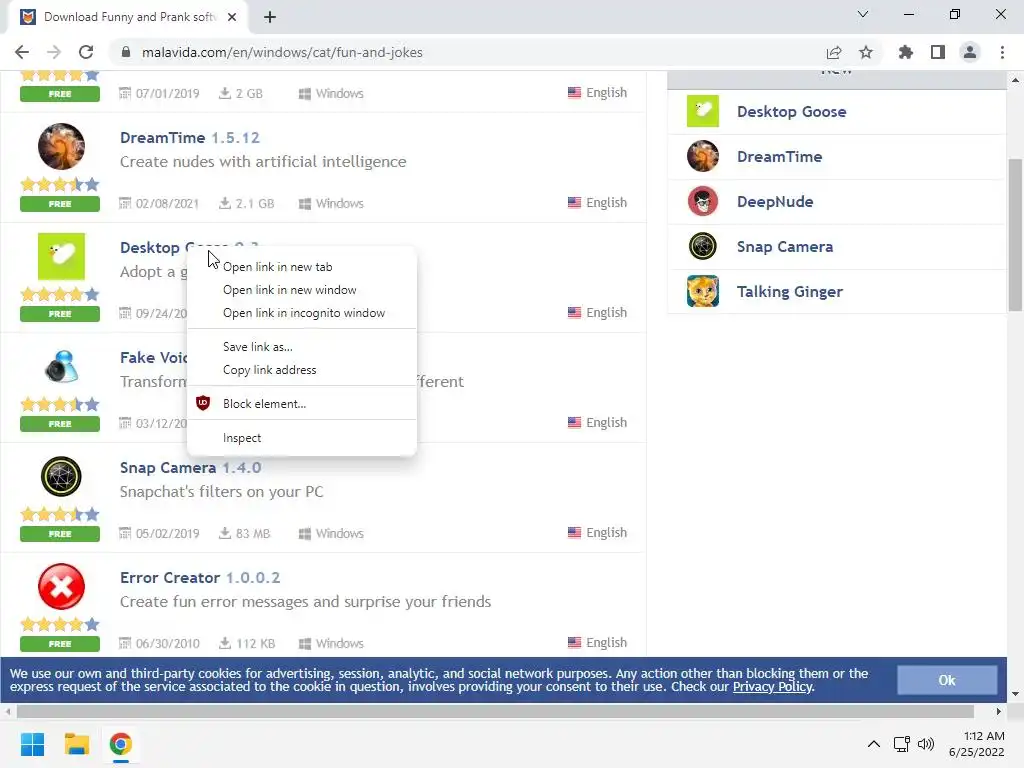Open the tab search chevron
This screenshot has width=1024, height=768.
tap(863, 14)
